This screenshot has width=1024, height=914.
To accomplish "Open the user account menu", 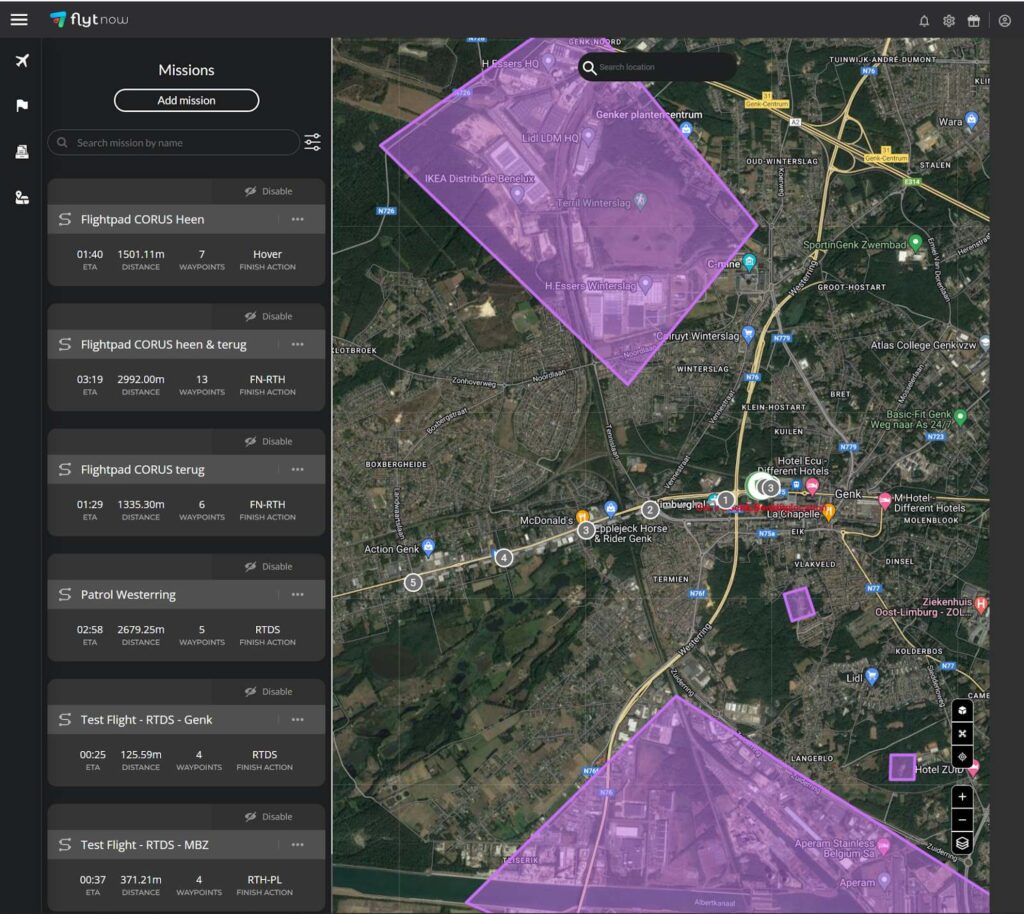I will pos(1006,20).
